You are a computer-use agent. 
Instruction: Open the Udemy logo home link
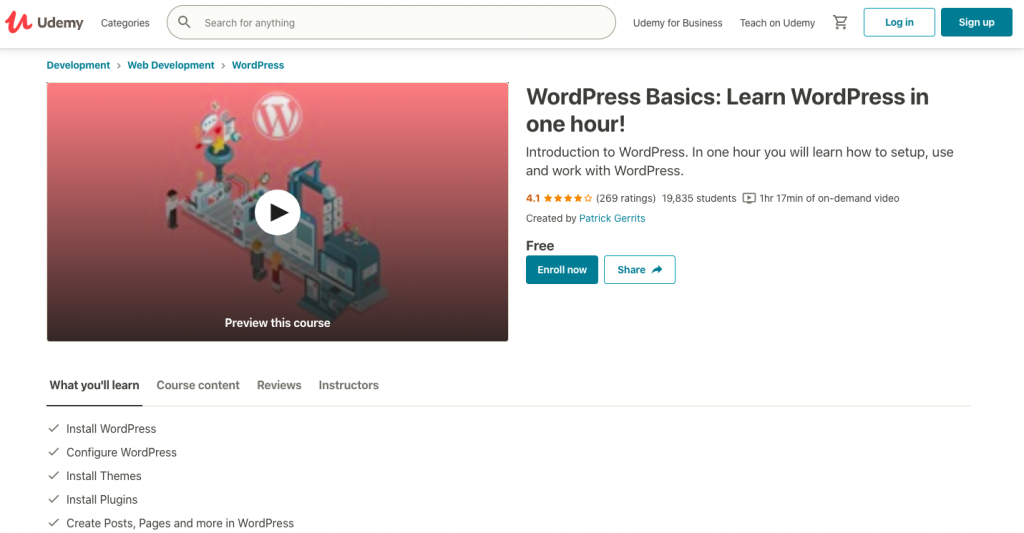pos(44,22)
